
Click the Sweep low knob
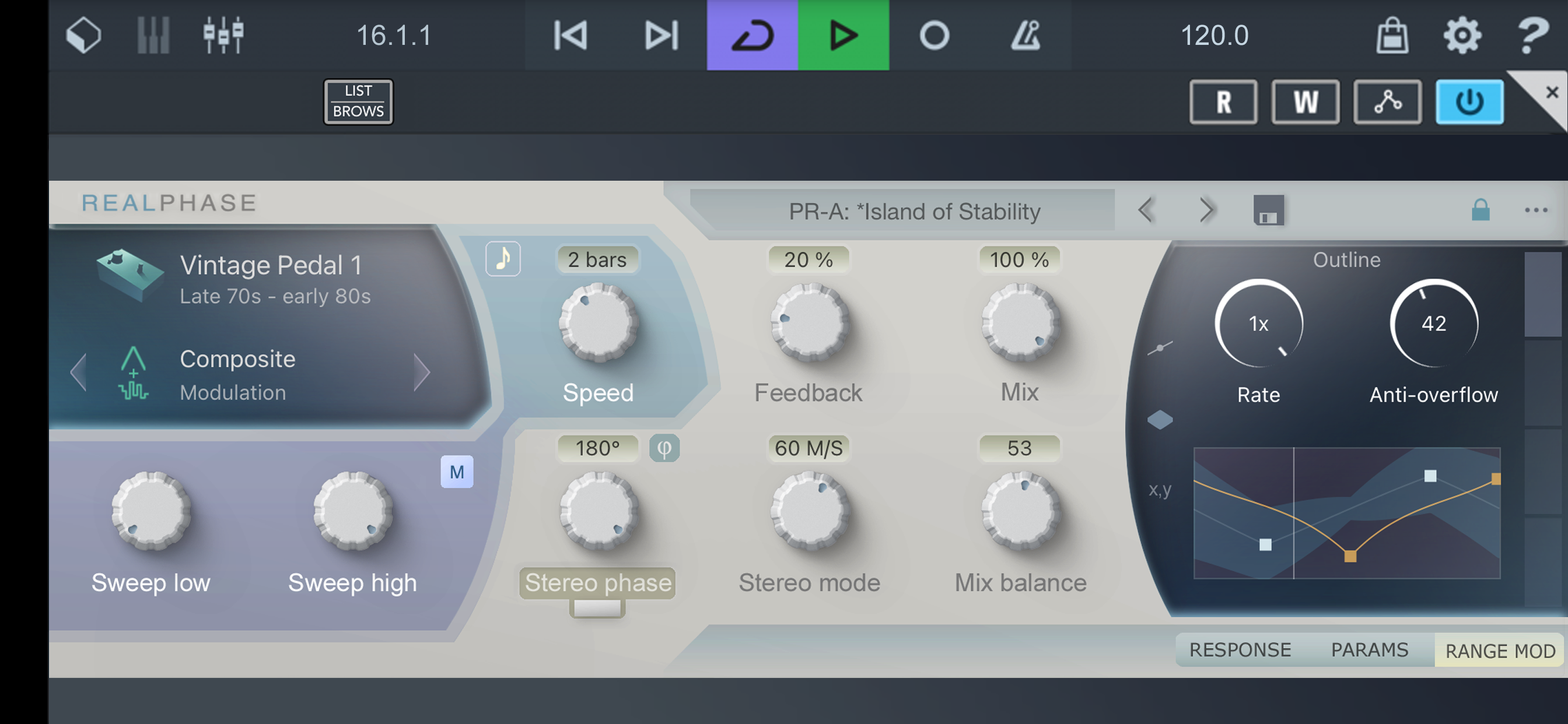click(151, 511)
